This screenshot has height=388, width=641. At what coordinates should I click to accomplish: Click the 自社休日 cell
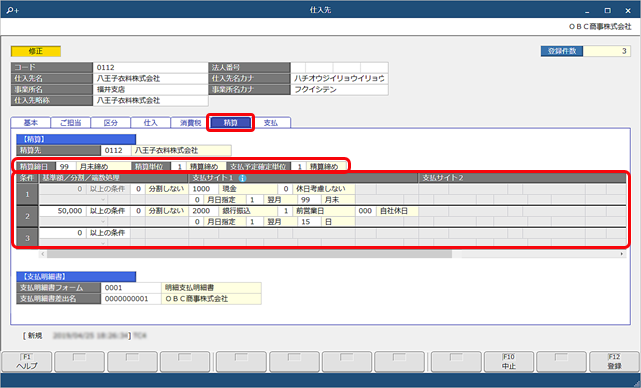click(x=397, y=211)
